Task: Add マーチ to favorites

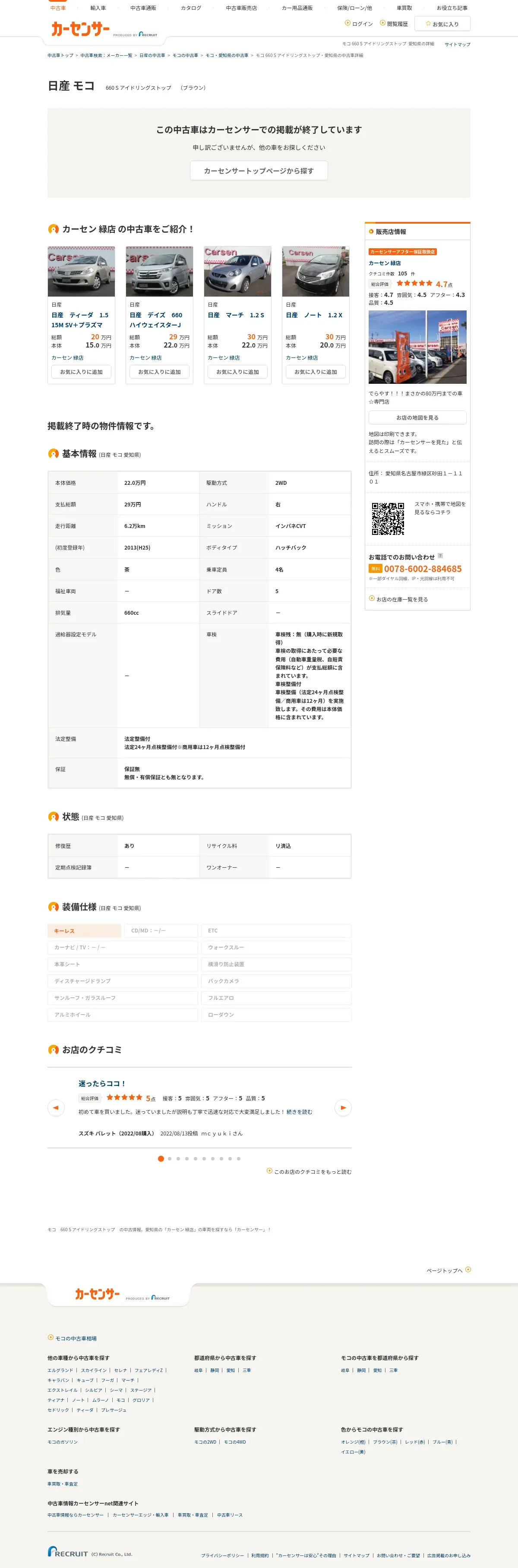Action: (237, 372)
